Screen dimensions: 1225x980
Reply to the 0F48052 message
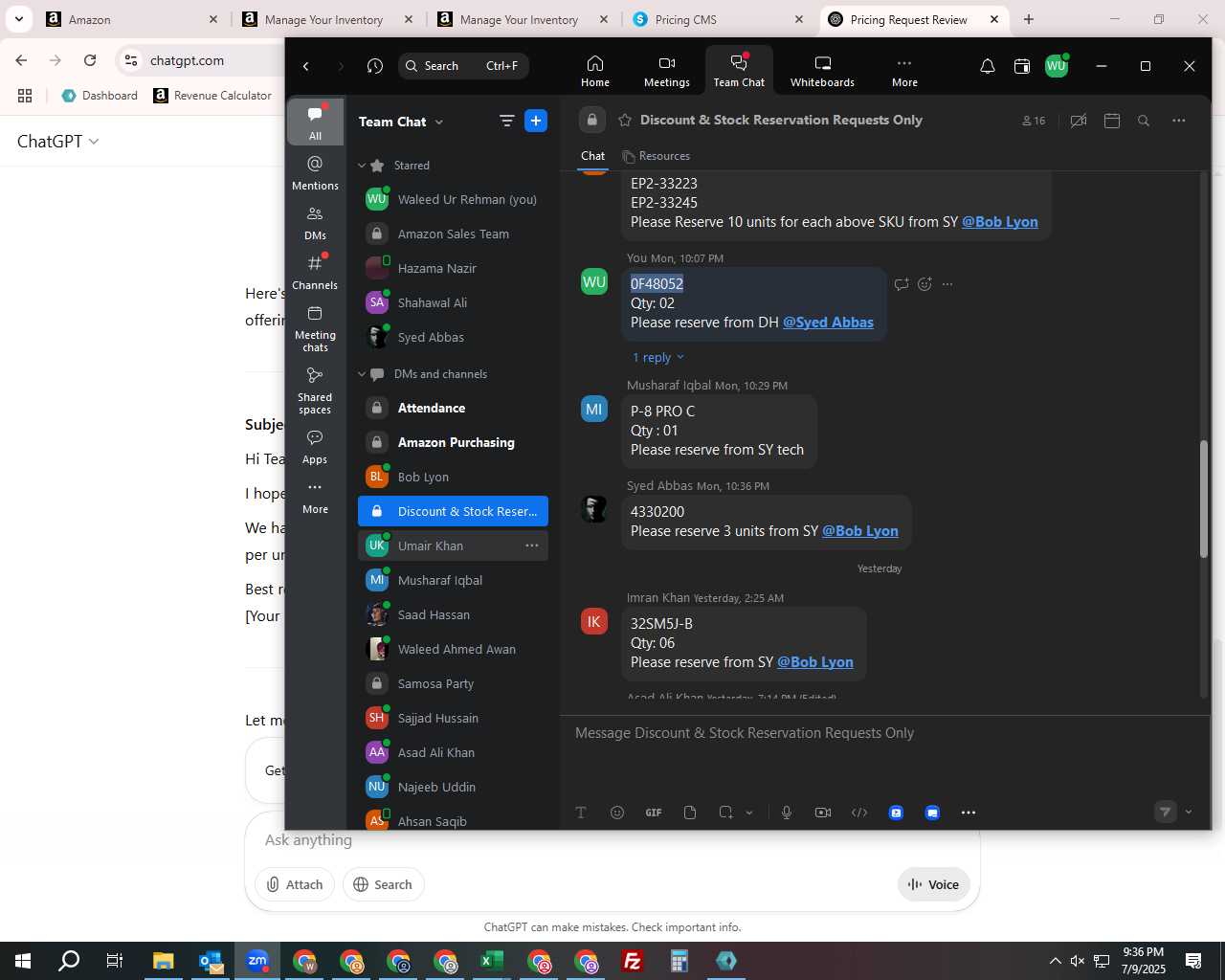tap(902, 284)
